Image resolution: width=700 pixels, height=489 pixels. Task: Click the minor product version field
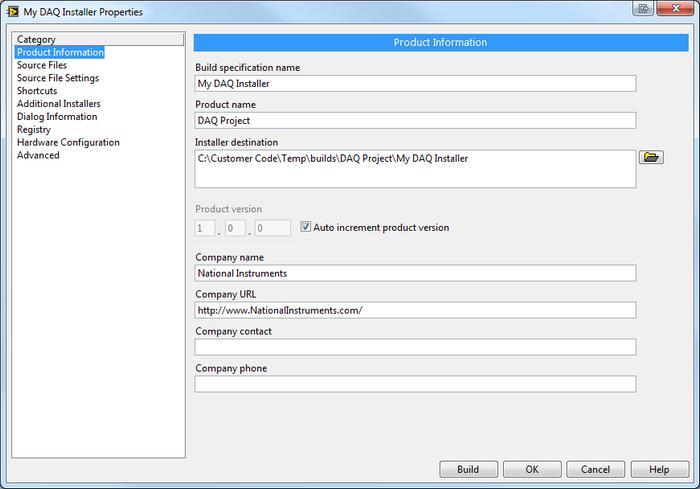pos(235,228)
